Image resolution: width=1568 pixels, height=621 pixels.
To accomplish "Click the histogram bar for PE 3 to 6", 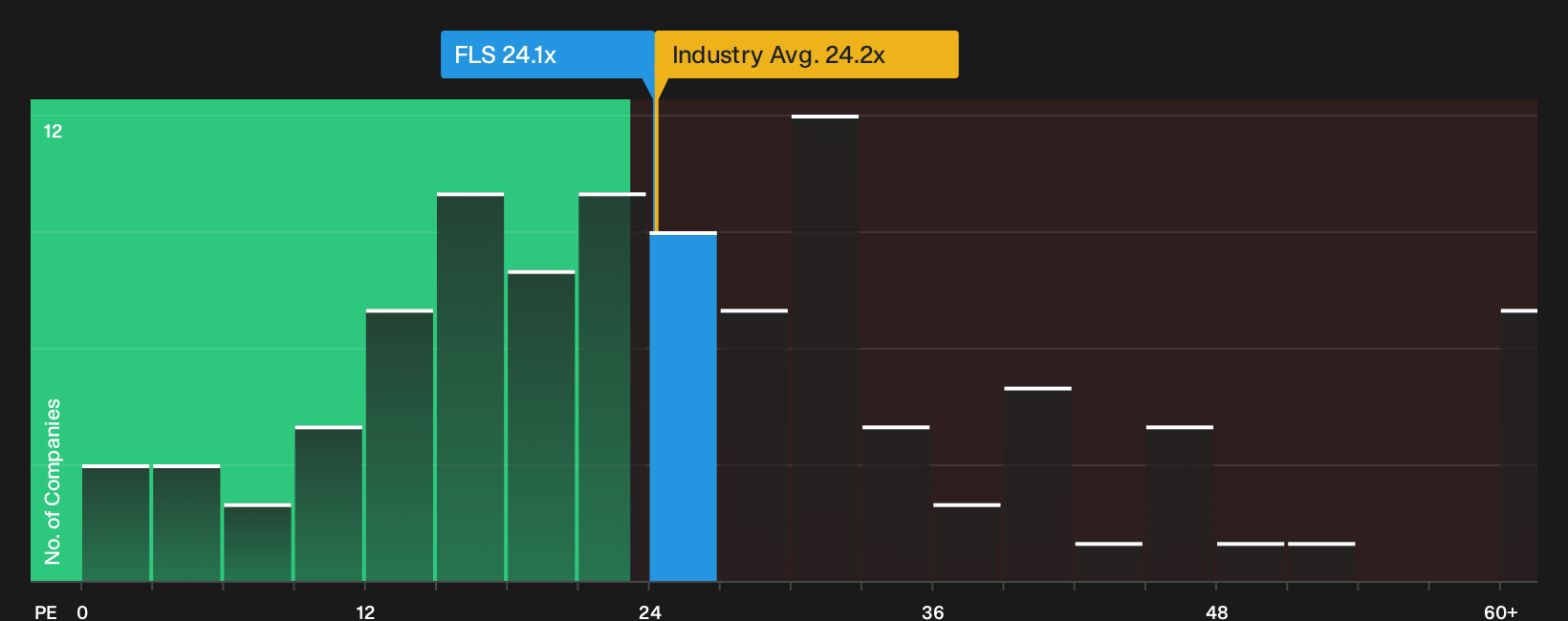I will tap(186, 524).
